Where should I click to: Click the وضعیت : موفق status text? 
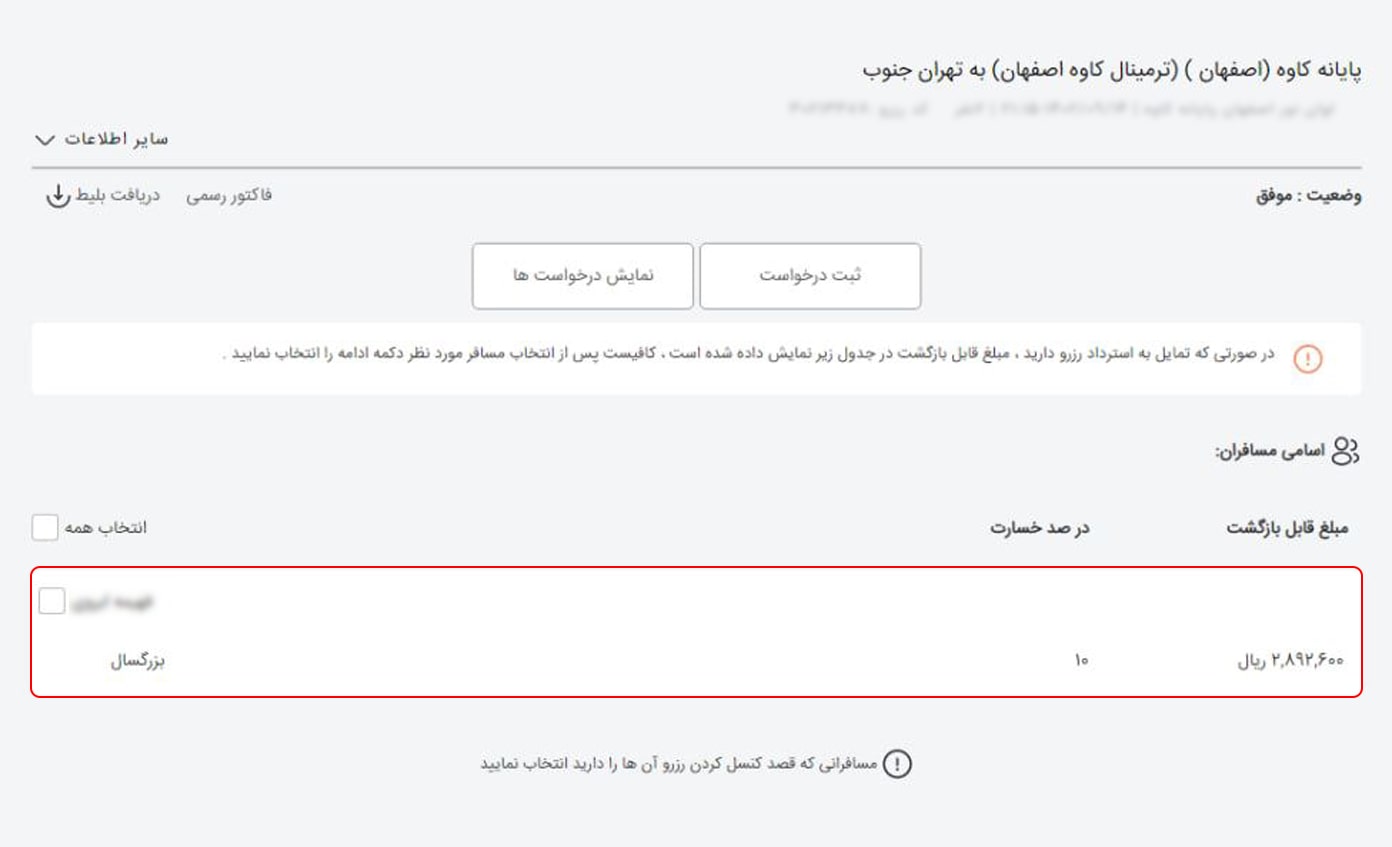point(1308,196)
